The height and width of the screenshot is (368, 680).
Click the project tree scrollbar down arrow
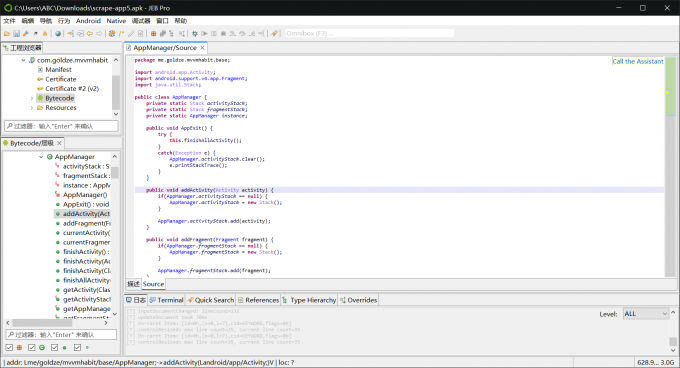tap(116, 114)
